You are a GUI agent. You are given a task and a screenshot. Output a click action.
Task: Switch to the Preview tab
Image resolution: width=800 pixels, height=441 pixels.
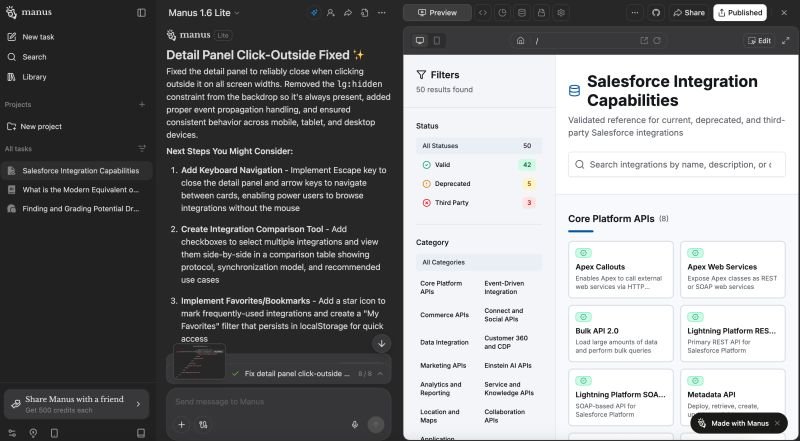click(x=437, y=13)
